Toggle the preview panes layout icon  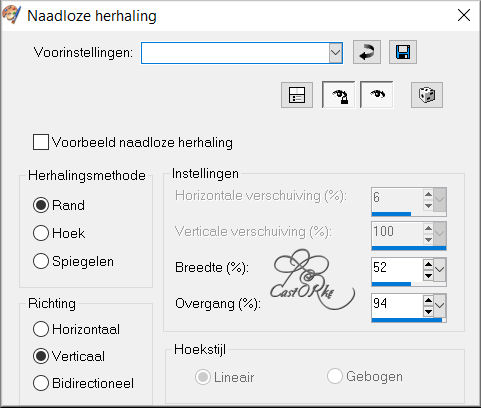297,95
